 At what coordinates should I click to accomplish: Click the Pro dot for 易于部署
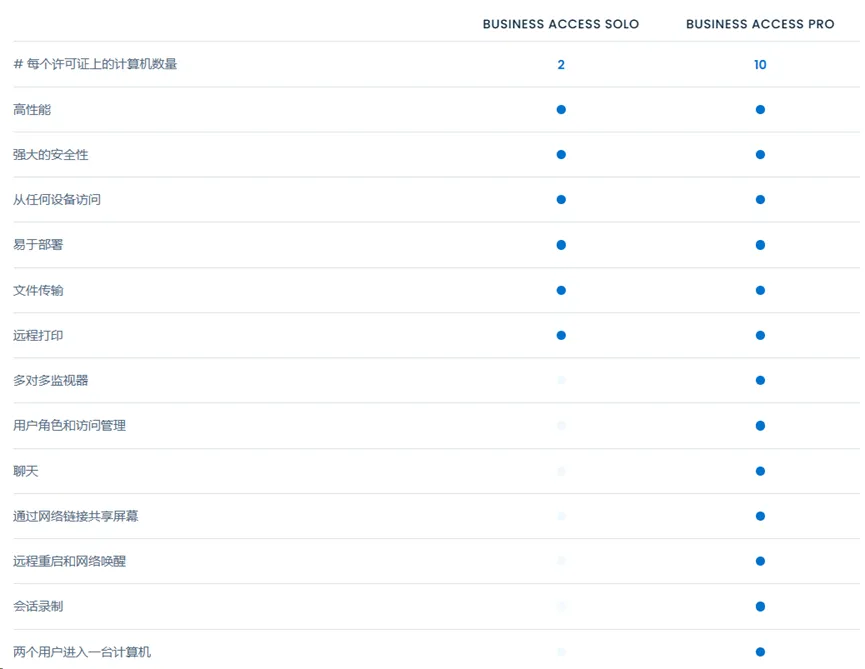[x=760, y=245]
